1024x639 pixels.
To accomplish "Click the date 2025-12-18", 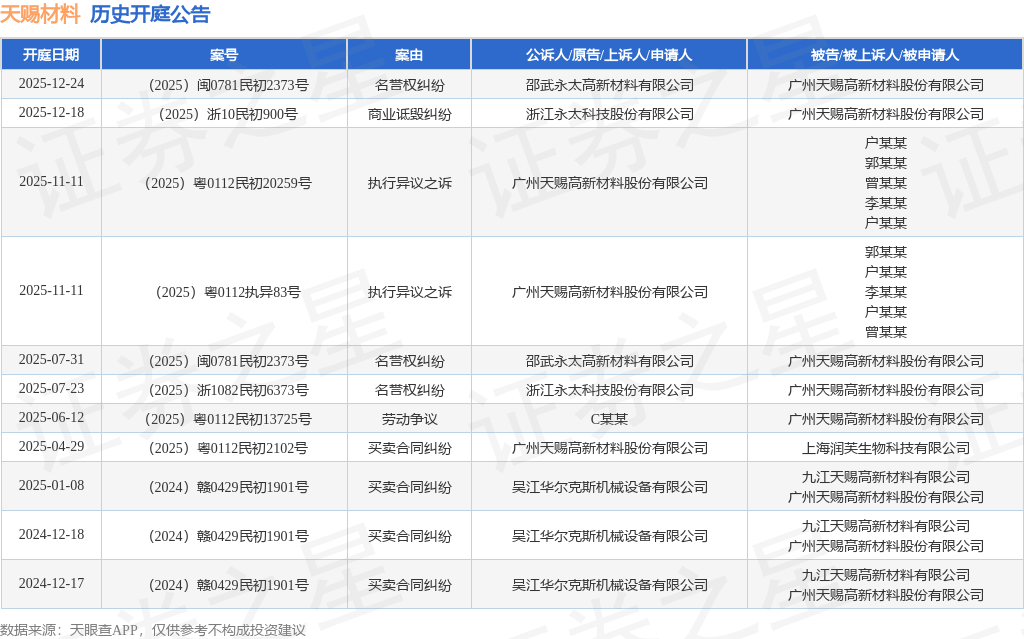I will pyautogui.click(x=51, y=112).
